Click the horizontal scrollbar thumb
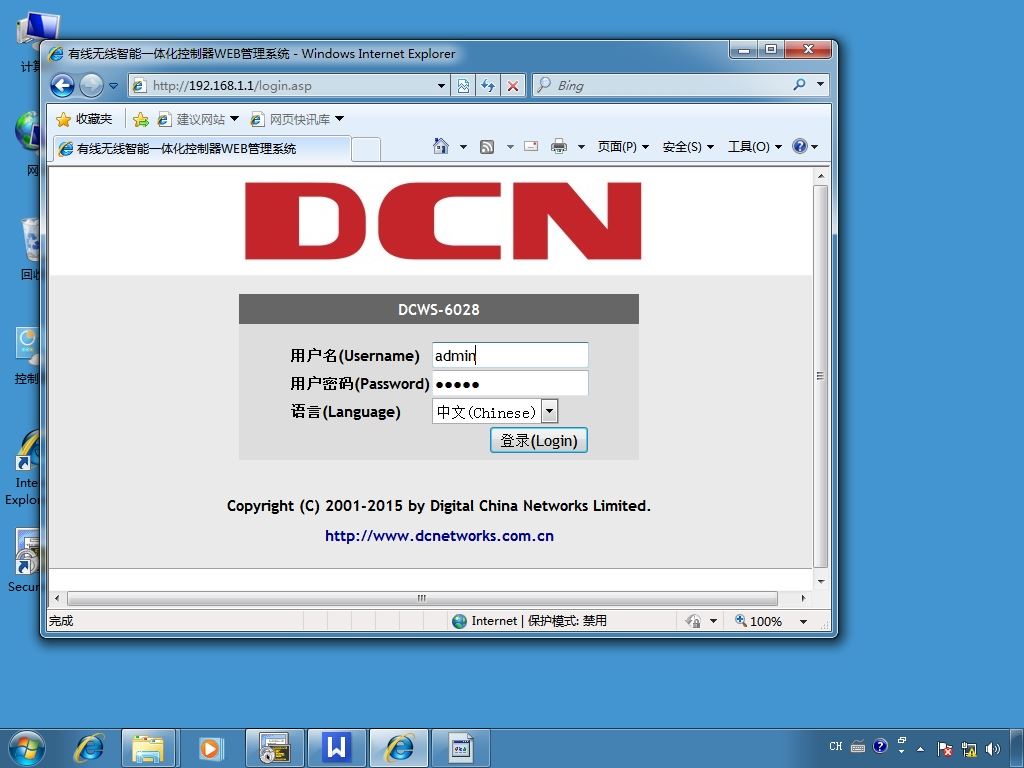This screenshot has height=768, width=1024. coord(423,598)
